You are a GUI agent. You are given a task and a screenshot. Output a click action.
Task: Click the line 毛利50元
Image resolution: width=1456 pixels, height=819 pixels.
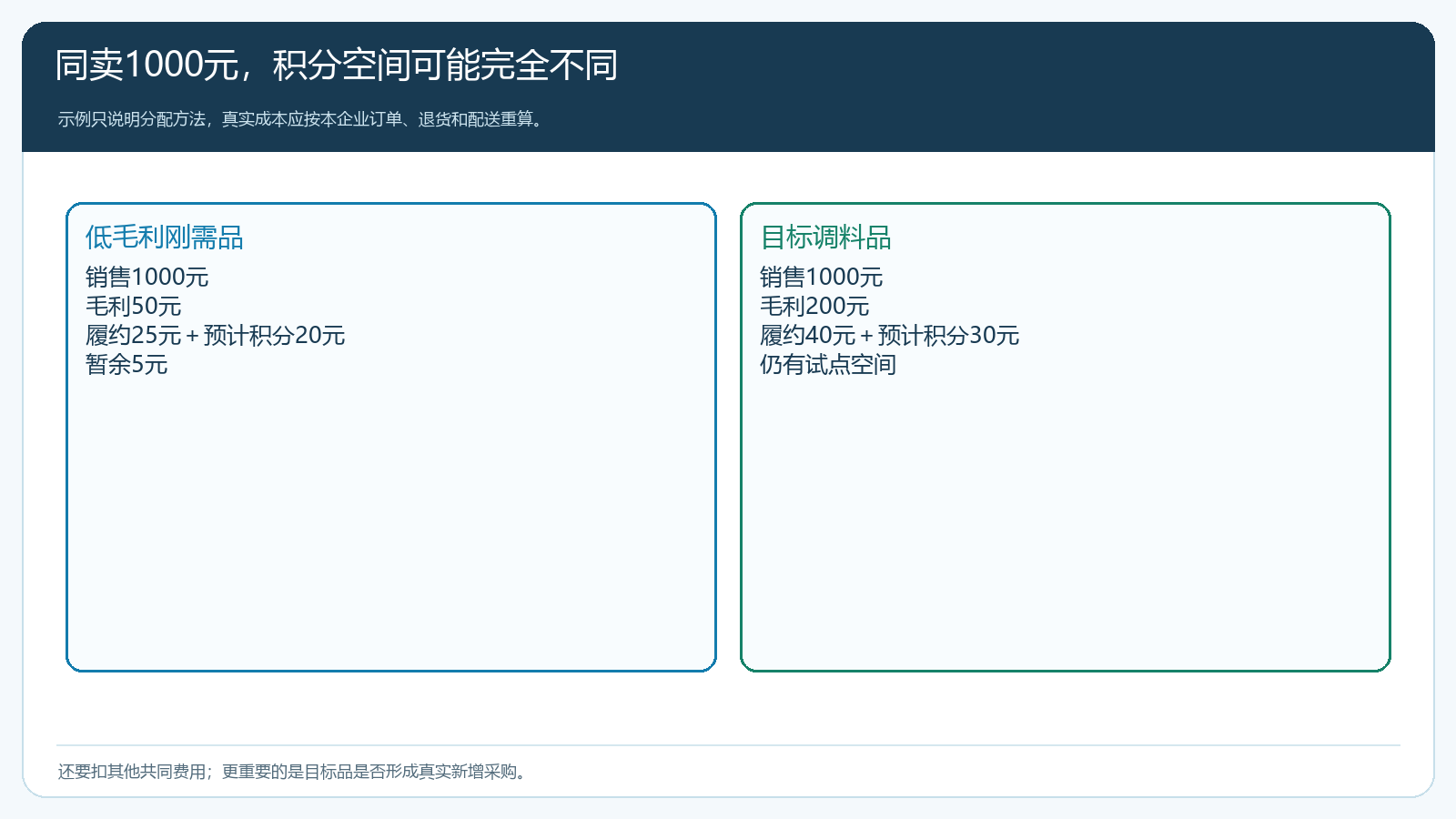134,306
